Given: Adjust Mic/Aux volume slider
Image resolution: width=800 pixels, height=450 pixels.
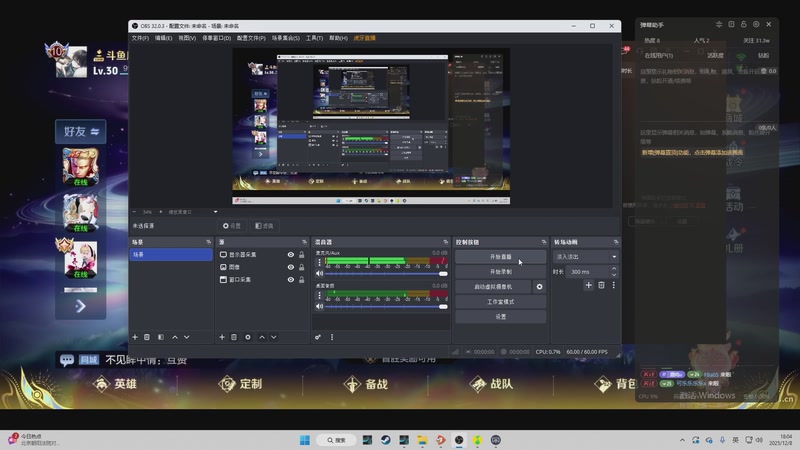Looking at the screenshot, I should point(386,274).
